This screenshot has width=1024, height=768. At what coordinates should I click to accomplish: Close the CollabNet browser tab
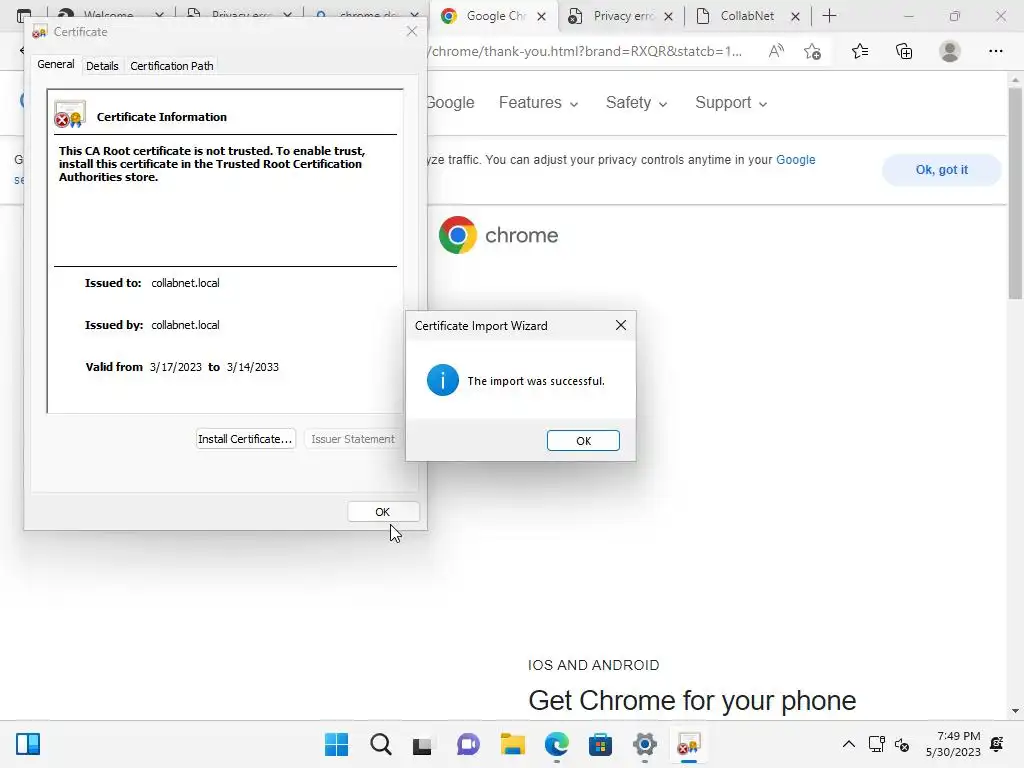click(x=795, y=16)
